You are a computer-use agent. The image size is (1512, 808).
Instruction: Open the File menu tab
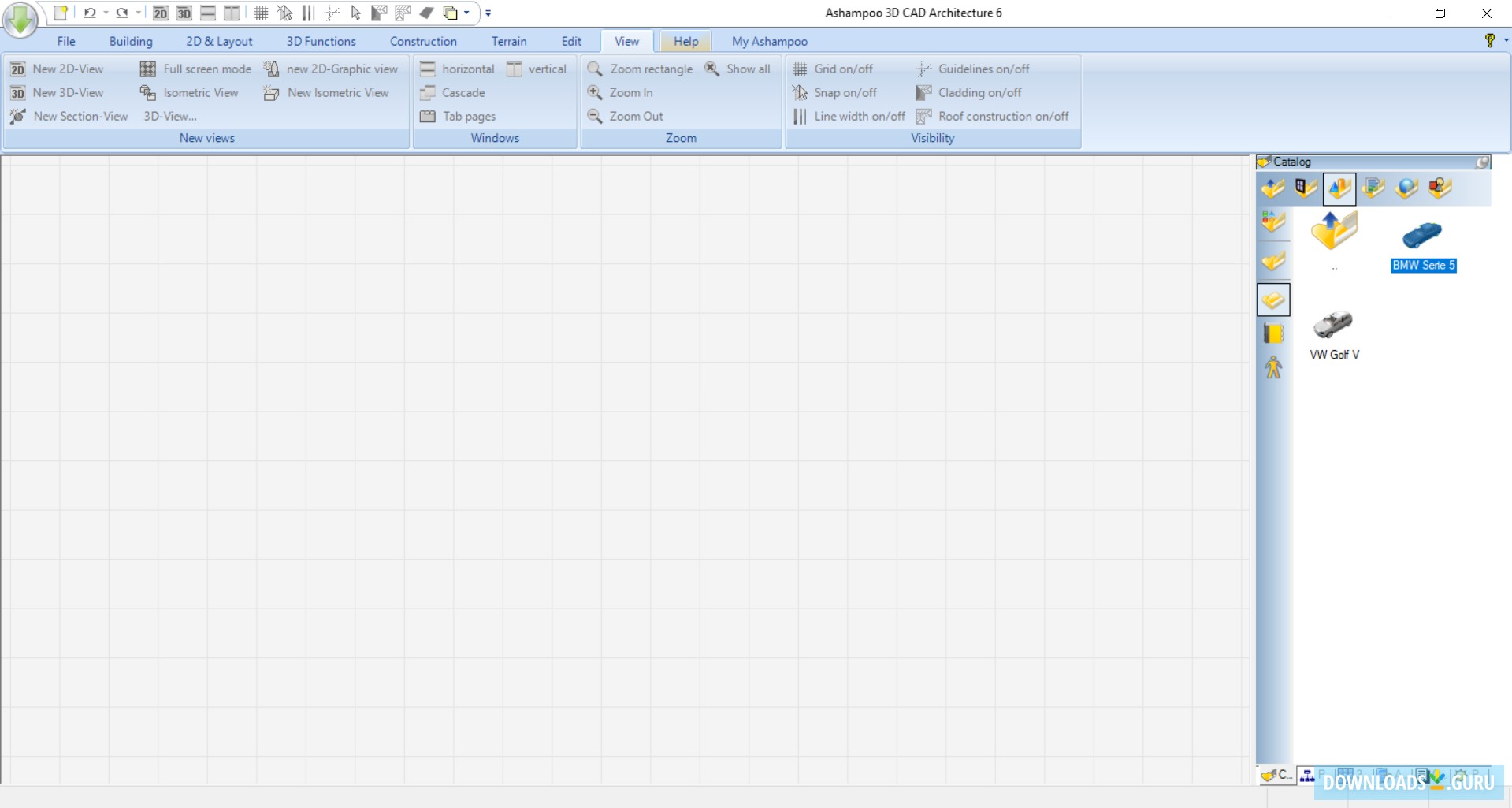[66, 41]
